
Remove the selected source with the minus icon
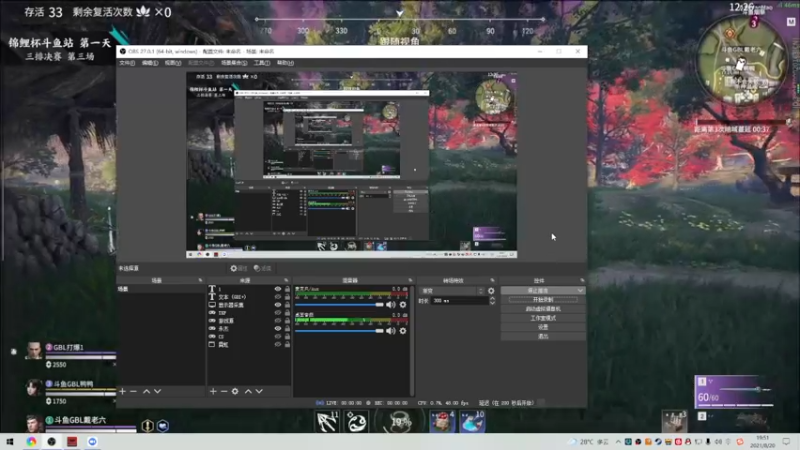(224, 391)
